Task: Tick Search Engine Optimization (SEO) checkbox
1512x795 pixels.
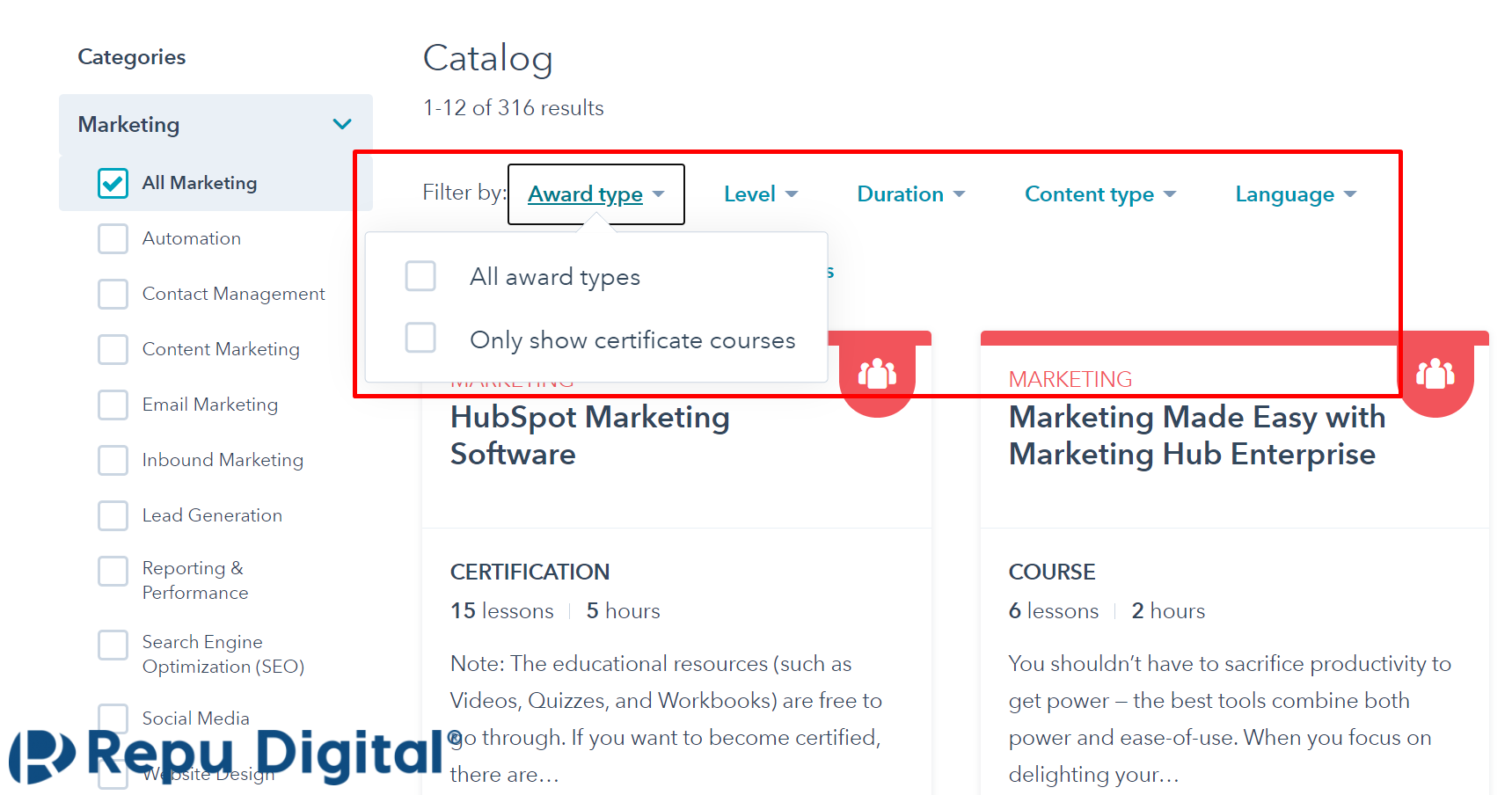Action: click(113, 645)
